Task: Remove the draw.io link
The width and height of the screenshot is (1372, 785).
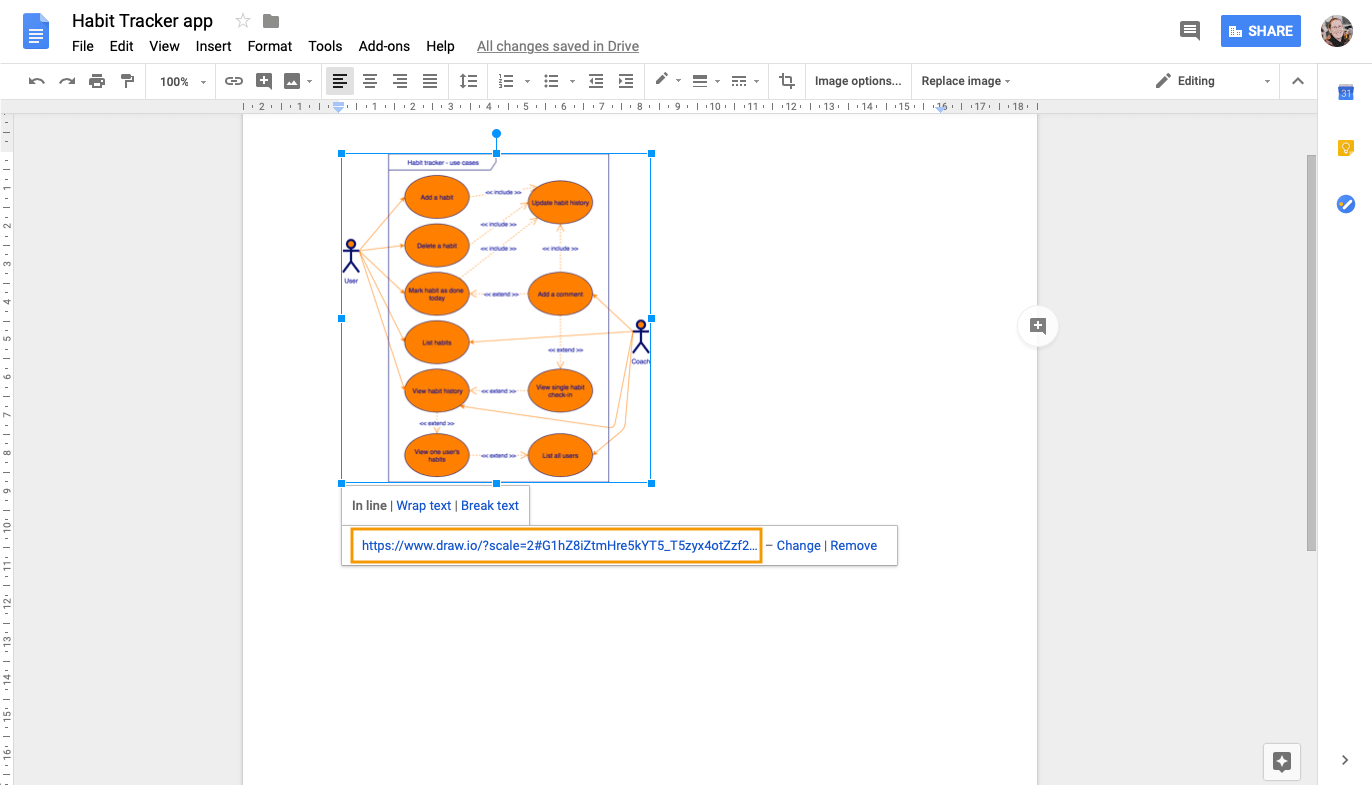Action: pos(853,545)
